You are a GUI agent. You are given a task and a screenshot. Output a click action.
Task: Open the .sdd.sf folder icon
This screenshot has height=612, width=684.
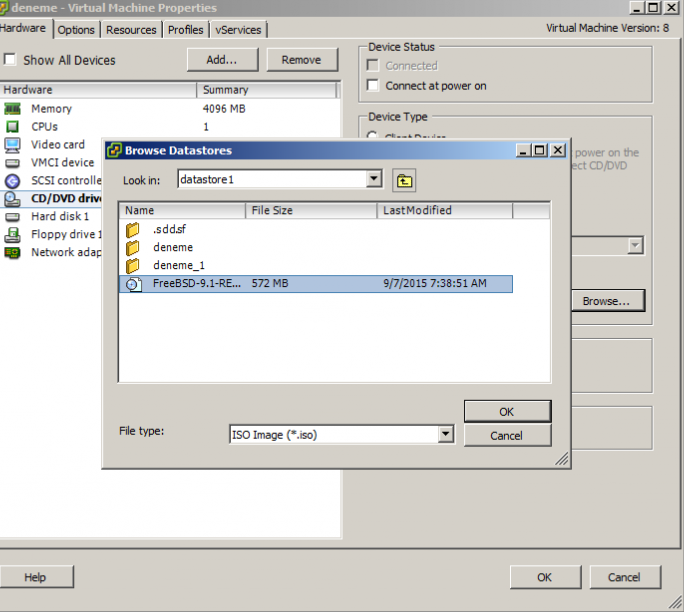[133, 230]
